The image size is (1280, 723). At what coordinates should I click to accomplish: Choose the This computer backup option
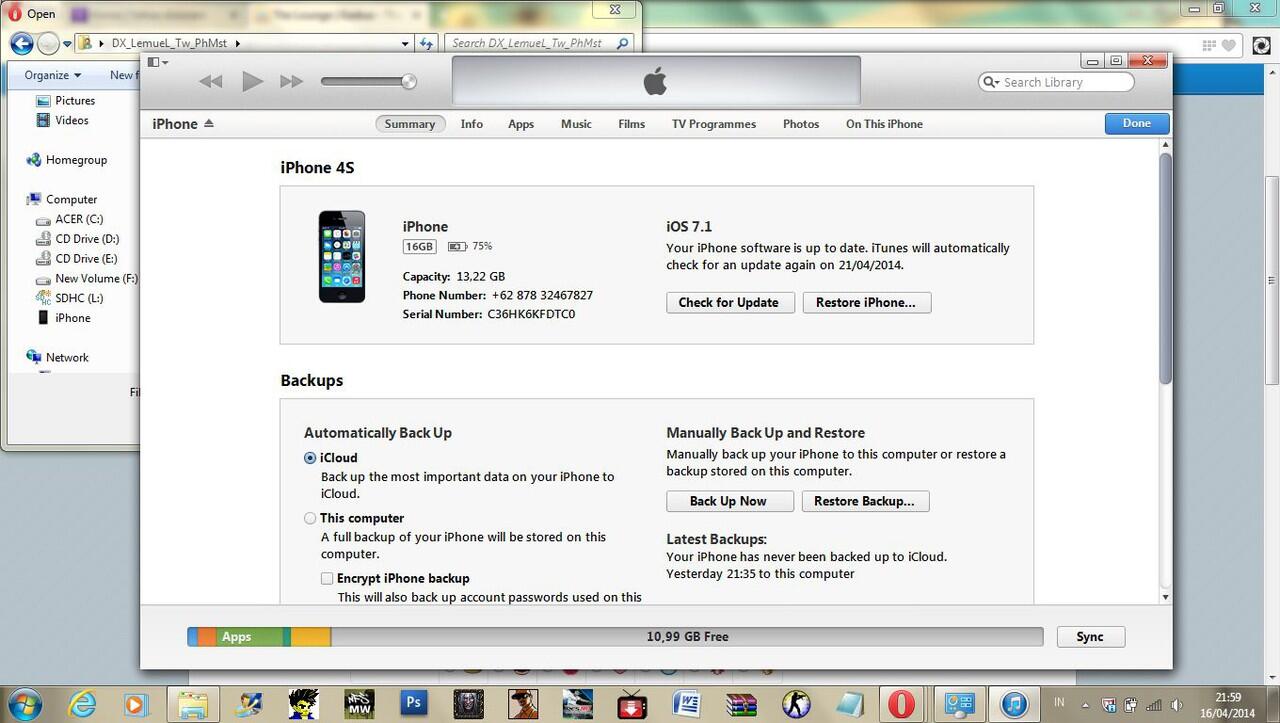[x=310, y=518]
